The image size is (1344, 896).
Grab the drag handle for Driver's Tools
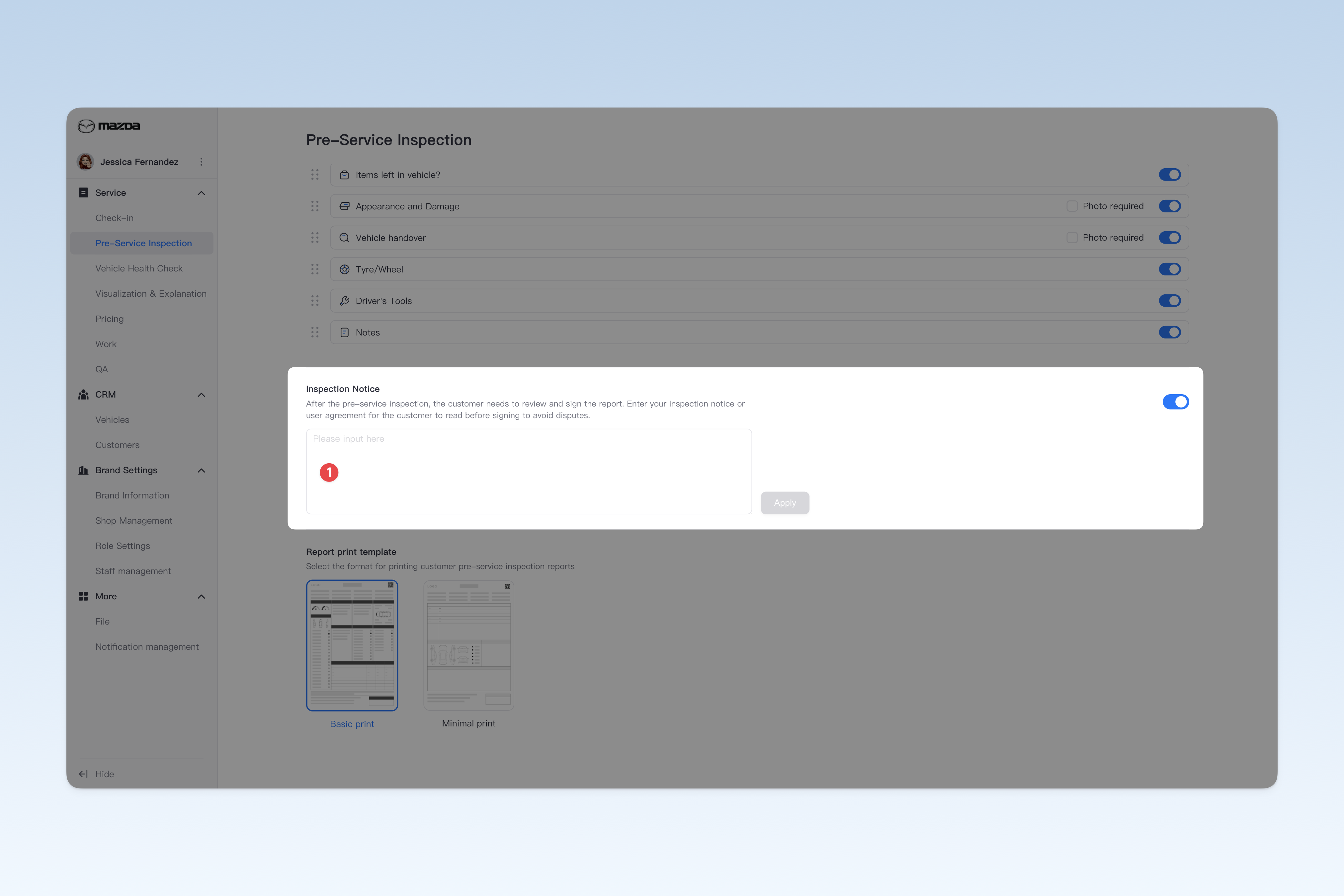[x=315, y=301]
